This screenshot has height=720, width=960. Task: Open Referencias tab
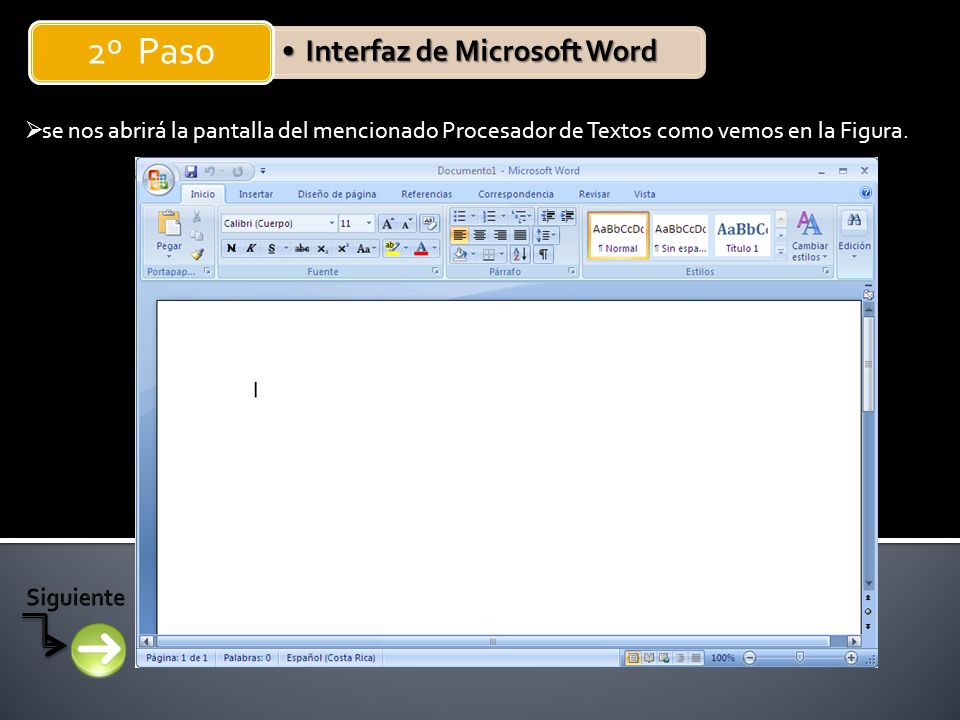pyautogui.click(x=427, y=194)
